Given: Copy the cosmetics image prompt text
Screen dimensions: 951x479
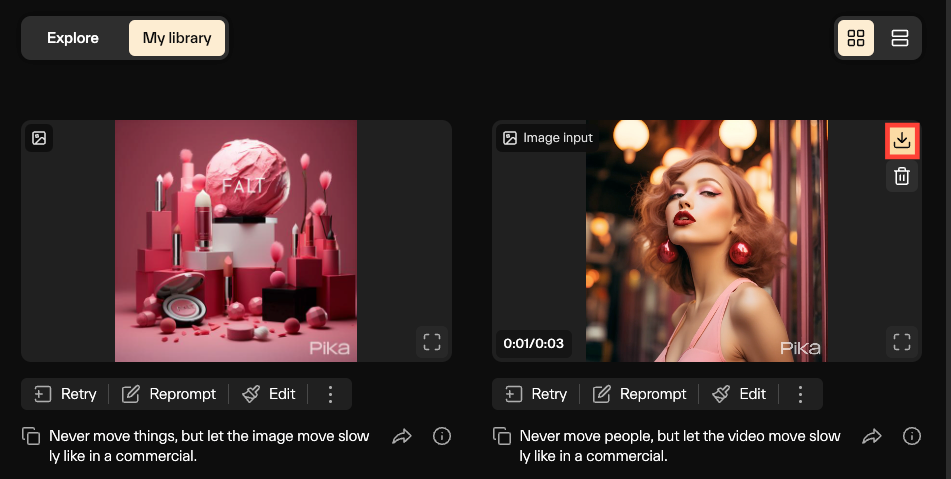Looking at the screenshot, I should coord(32,437).
